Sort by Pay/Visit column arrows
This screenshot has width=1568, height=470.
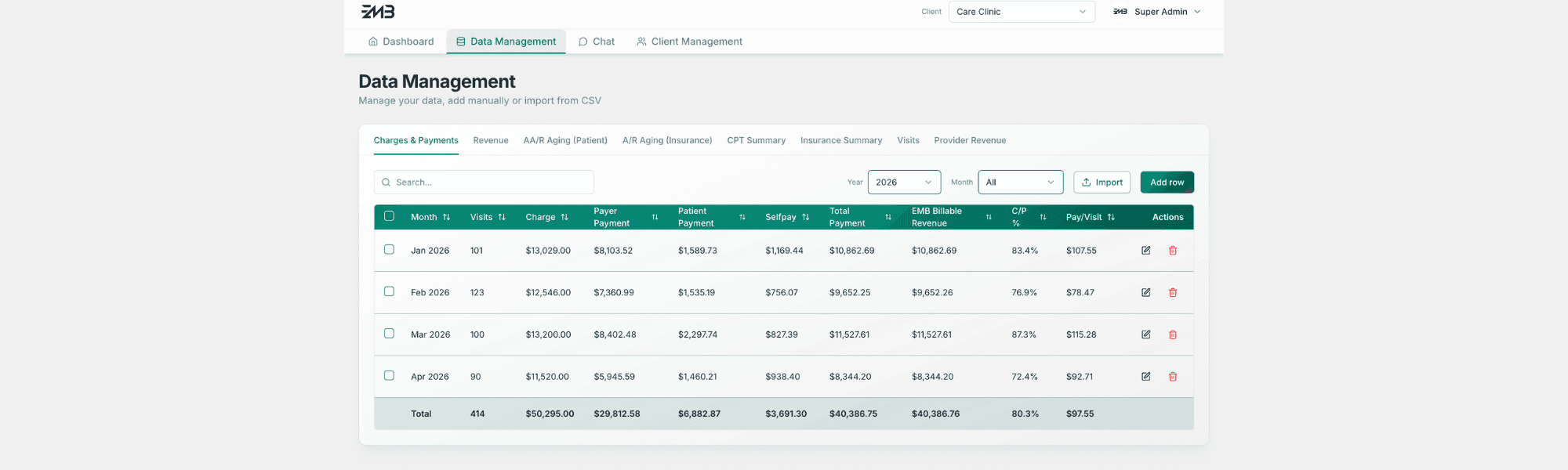coord(1111,217)
